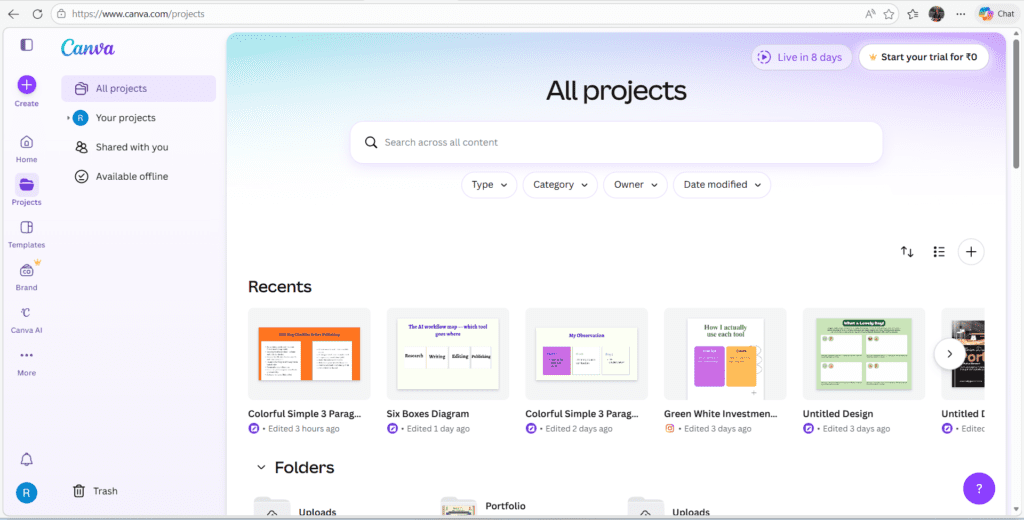Toggle the sidebar collapse icon

(27, 45)
